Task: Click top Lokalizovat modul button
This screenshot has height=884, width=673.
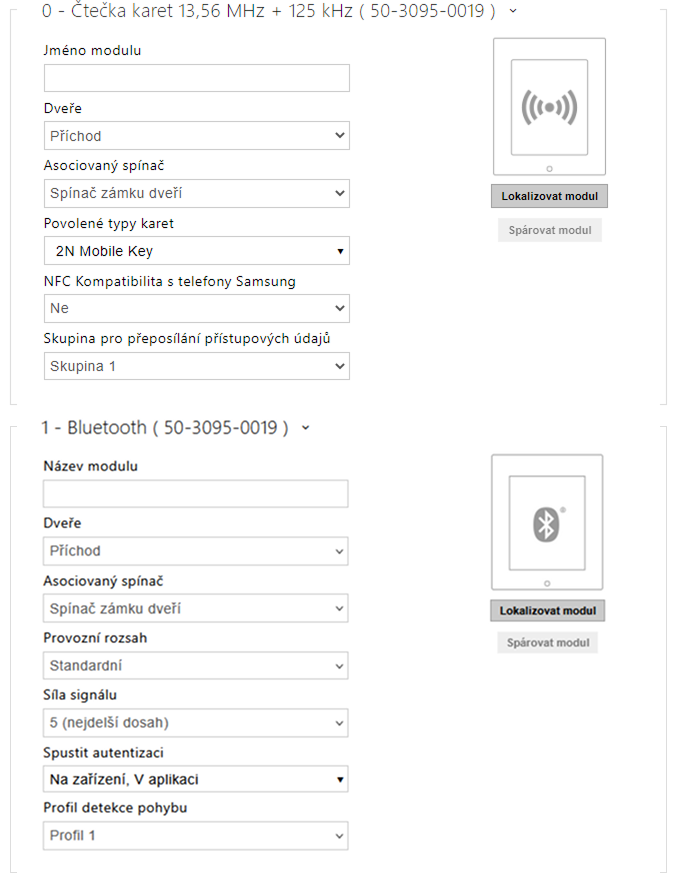Action: pos(549,196)
